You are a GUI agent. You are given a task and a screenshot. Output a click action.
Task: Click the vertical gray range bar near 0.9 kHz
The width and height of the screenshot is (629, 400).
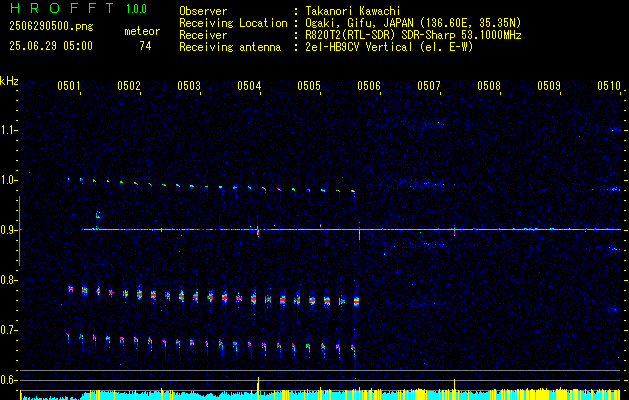pos(20,231)
